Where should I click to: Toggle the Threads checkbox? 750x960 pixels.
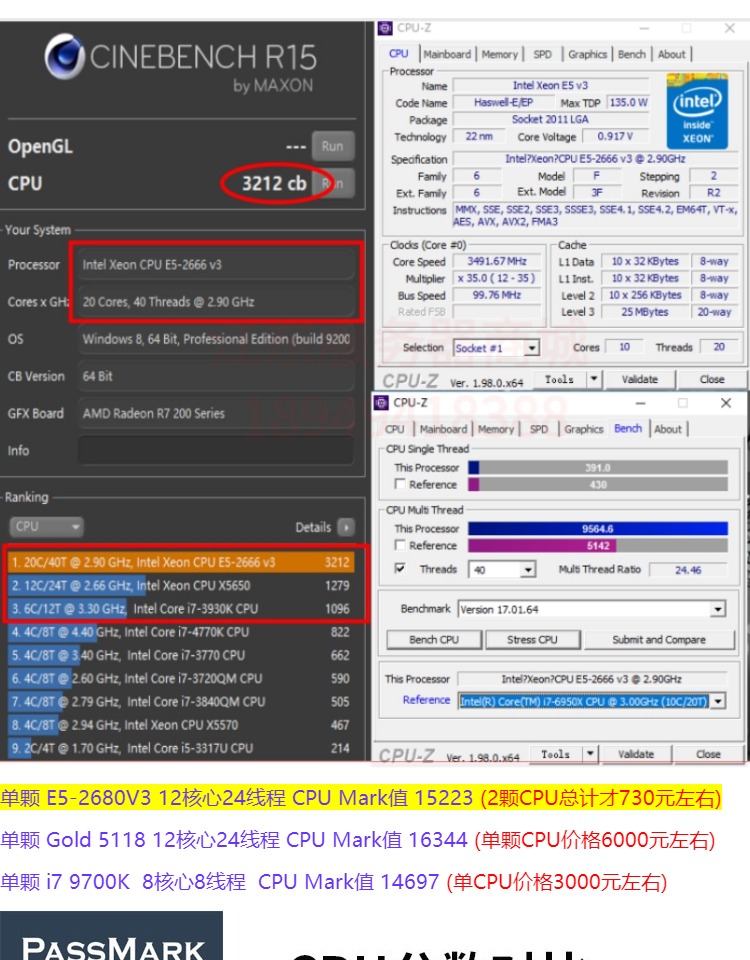[x=400, y=569]
